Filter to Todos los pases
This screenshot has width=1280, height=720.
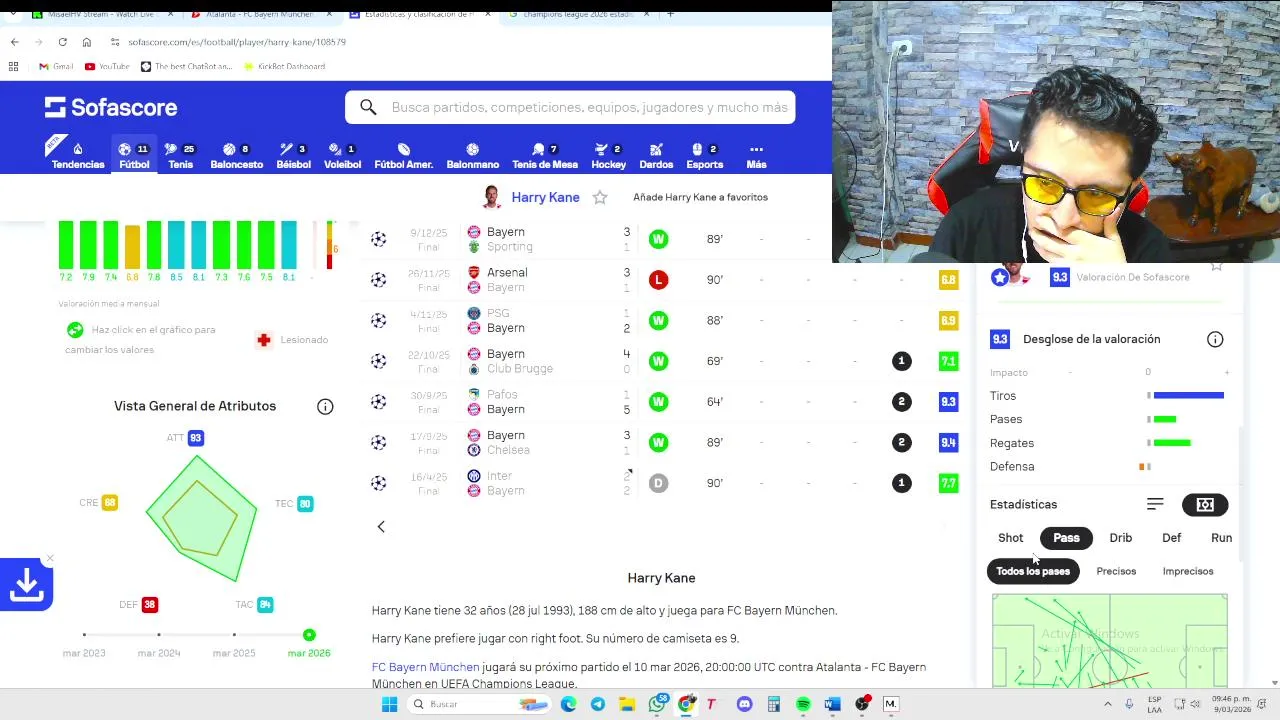(1033, 571)
